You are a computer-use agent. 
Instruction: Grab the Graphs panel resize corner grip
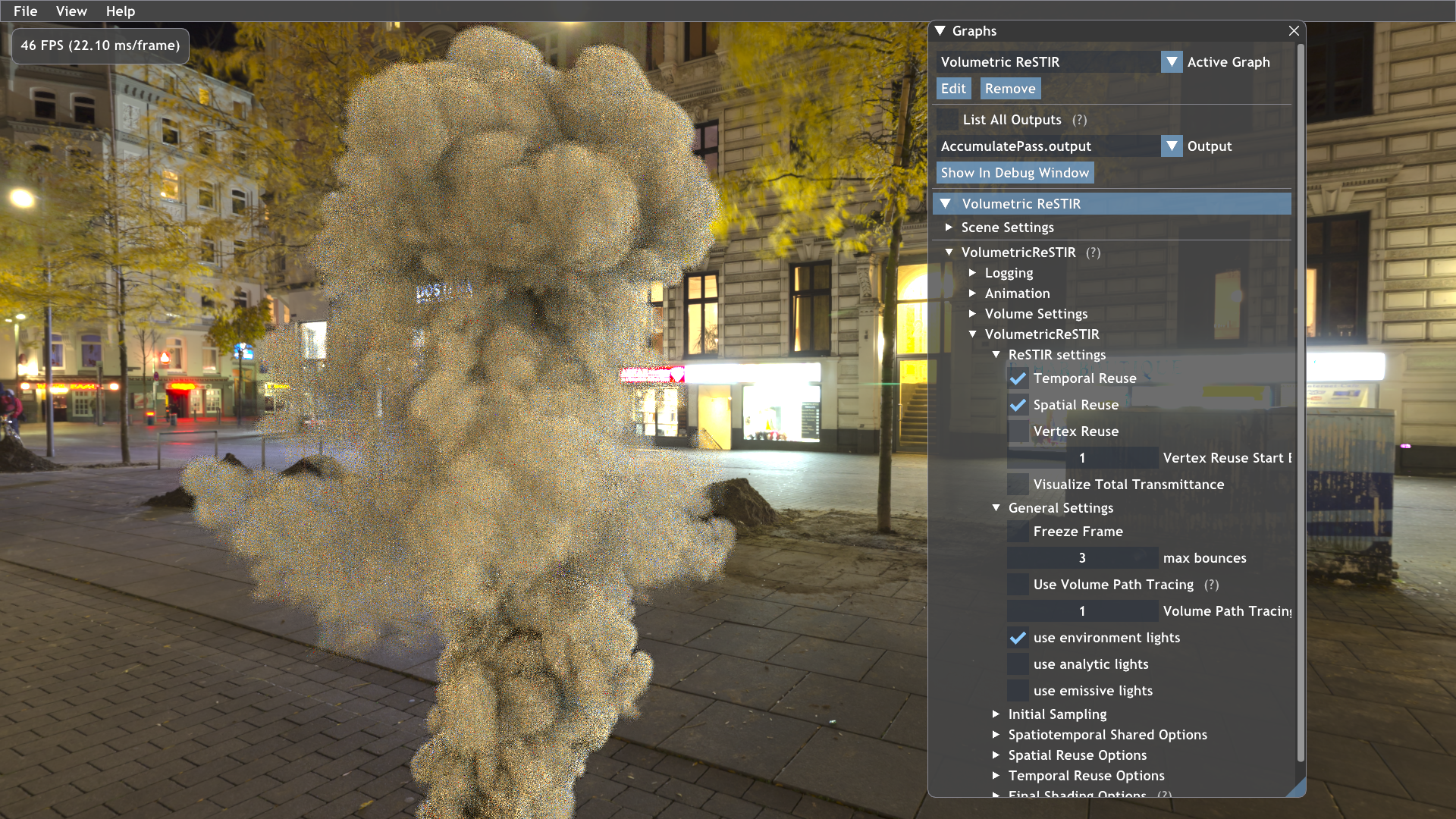coord(1298,789)
